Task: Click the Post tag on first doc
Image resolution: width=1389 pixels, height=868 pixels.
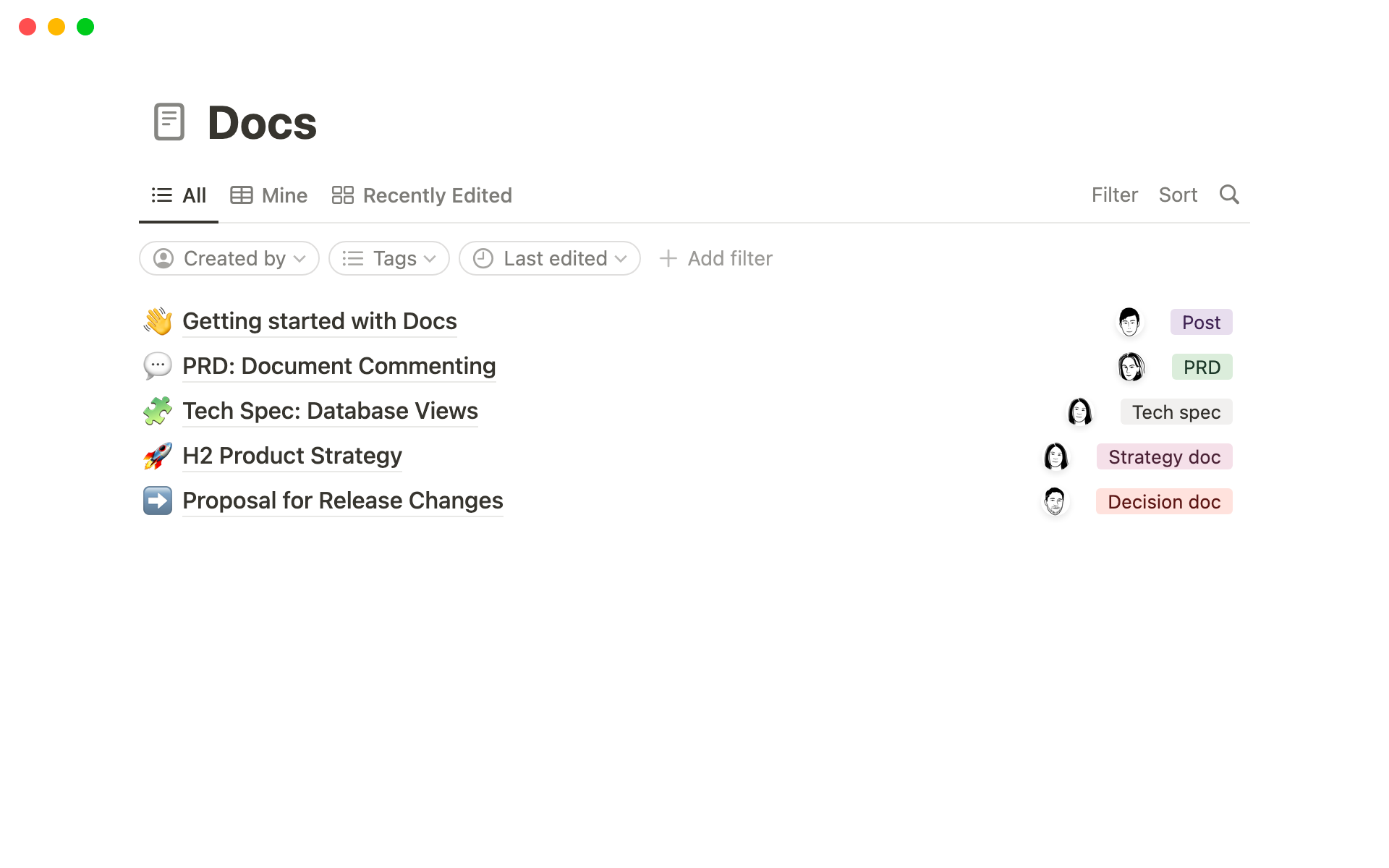Action: pos(1200,322)
